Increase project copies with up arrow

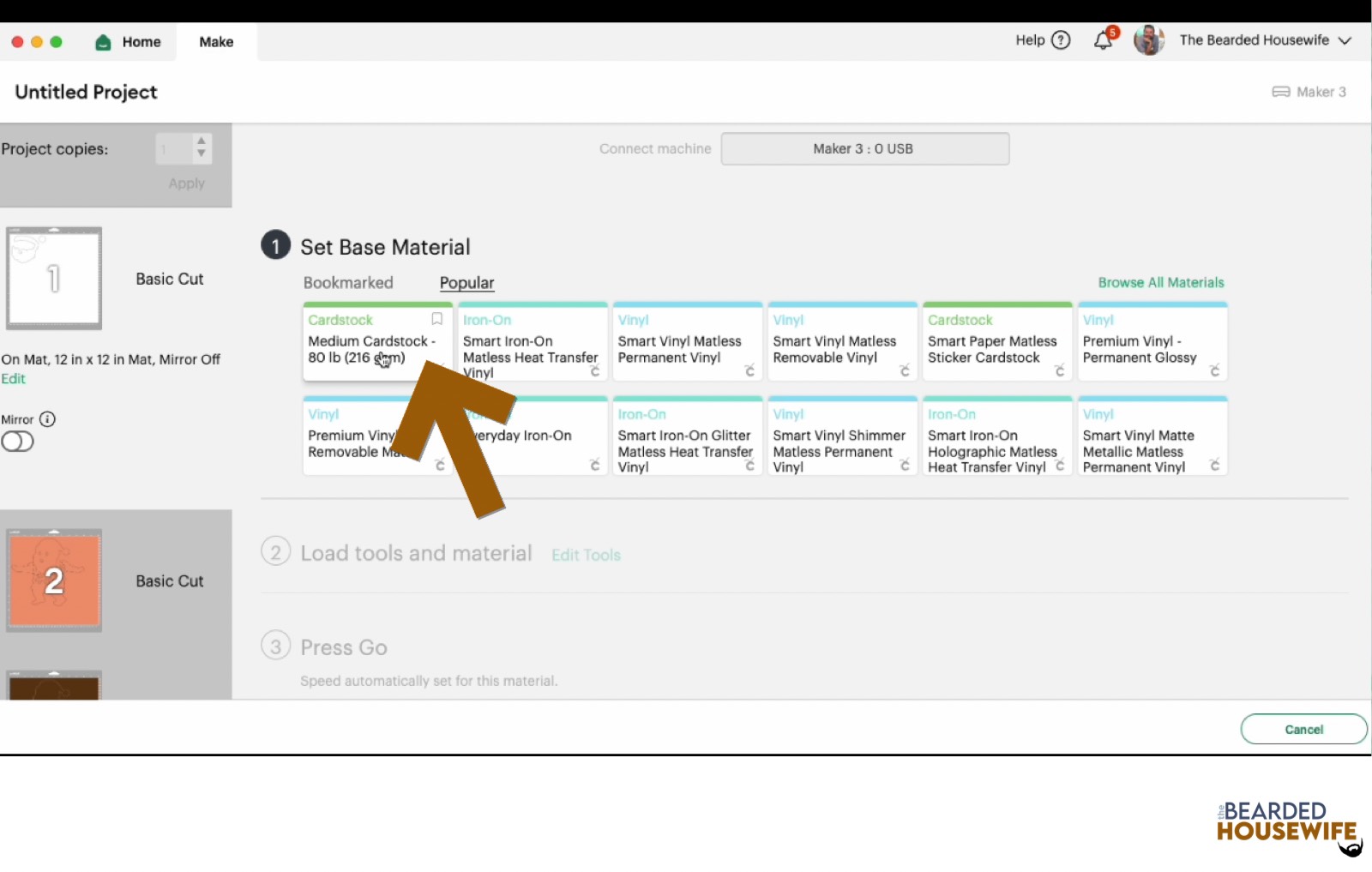coord(201,141)
